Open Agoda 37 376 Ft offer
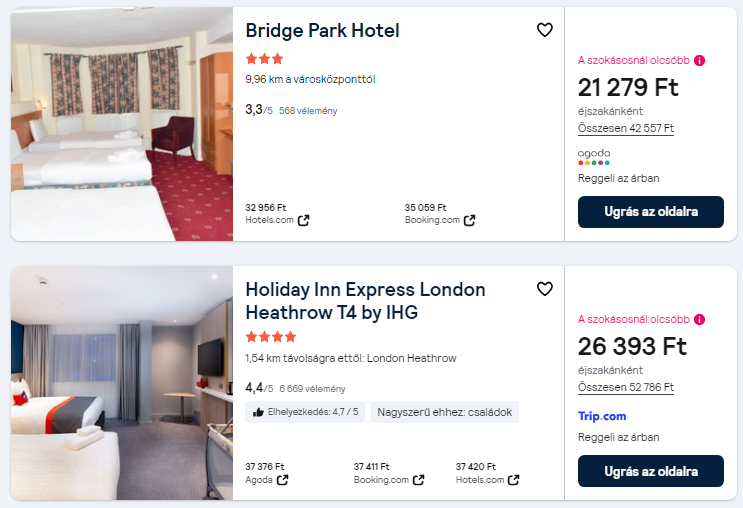This screenshot has height=508, width=743. pos(267,473)
